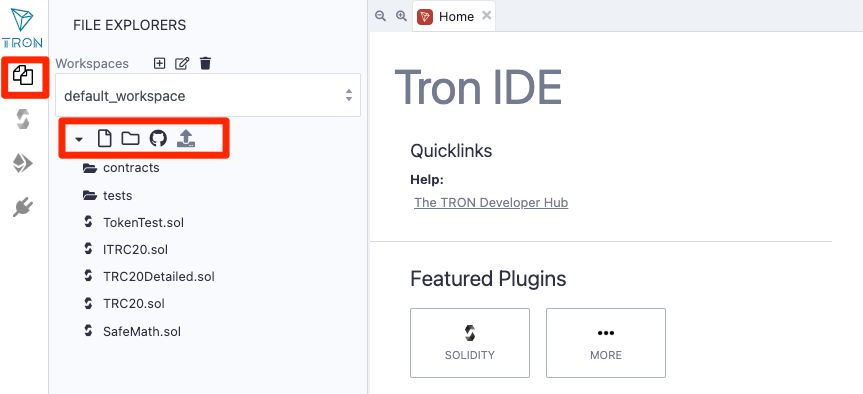Screen dimensions: 863x394
Task: Click the TRON logo
Action: (x=23, y=29)
